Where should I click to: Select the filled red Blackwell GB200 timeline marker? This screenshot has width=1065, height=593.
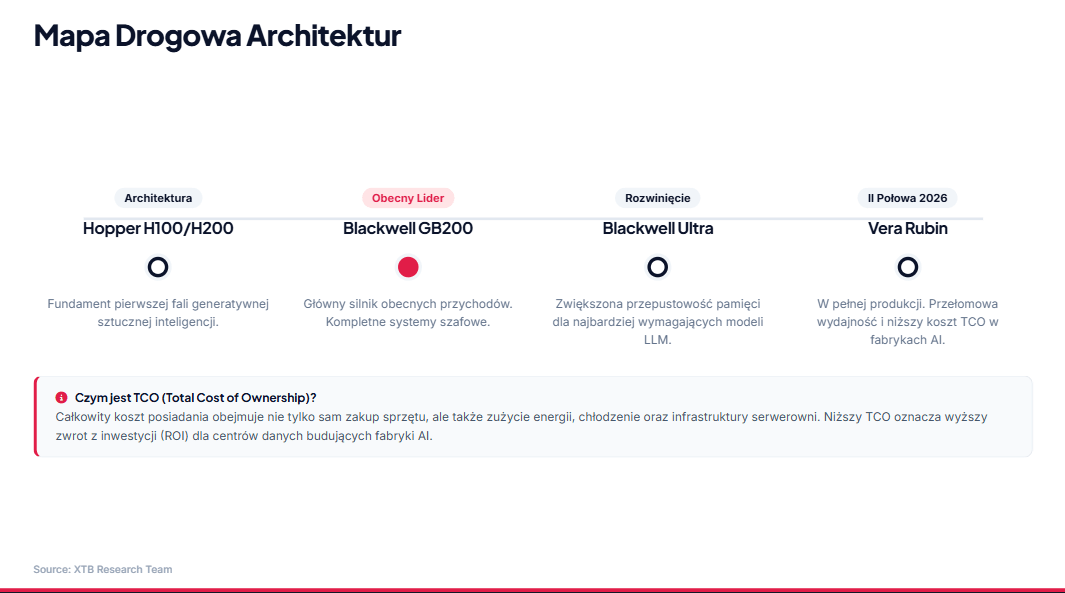(408, 267)
